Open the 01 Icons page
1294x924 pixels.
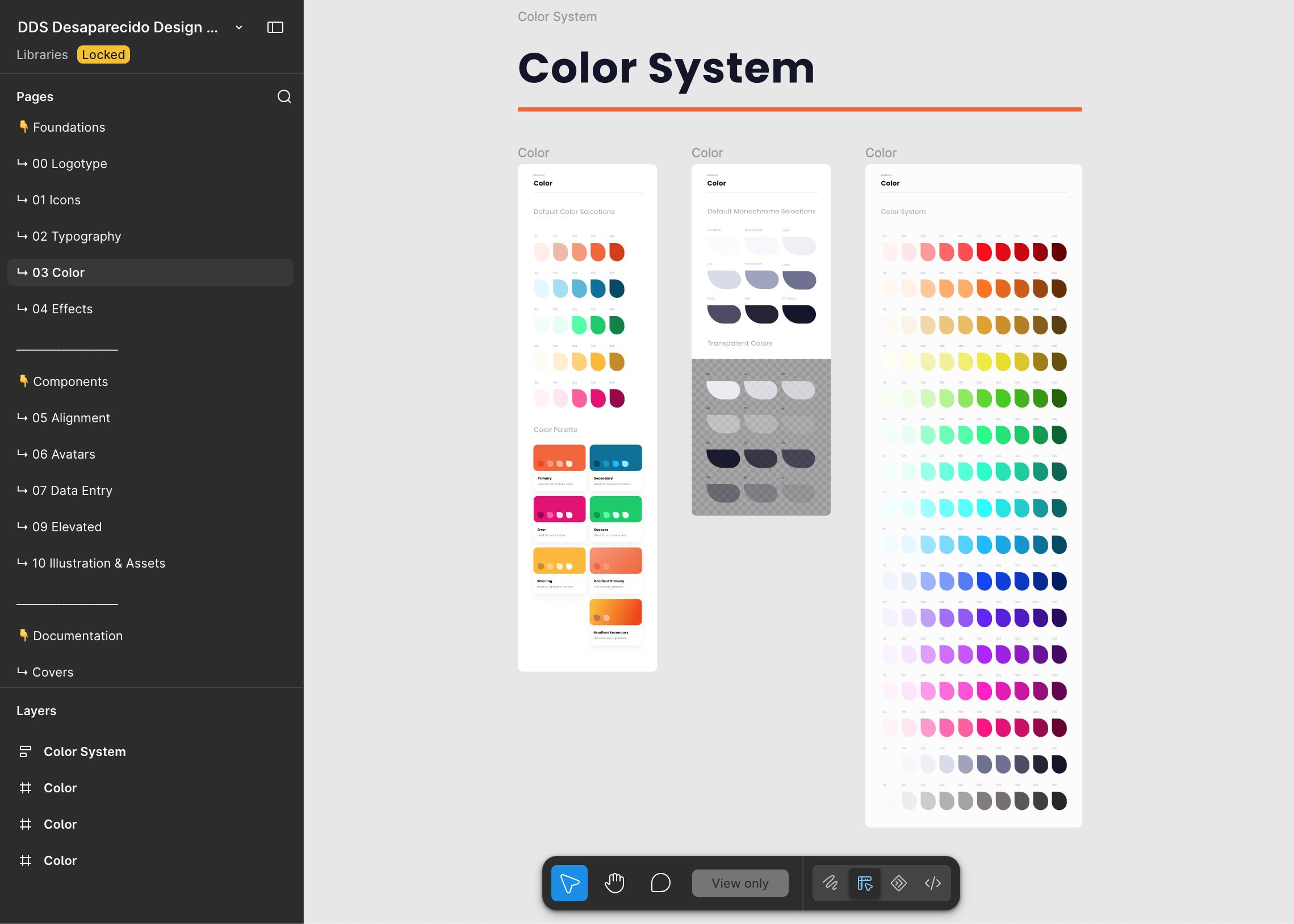click(x=150, y=200)
